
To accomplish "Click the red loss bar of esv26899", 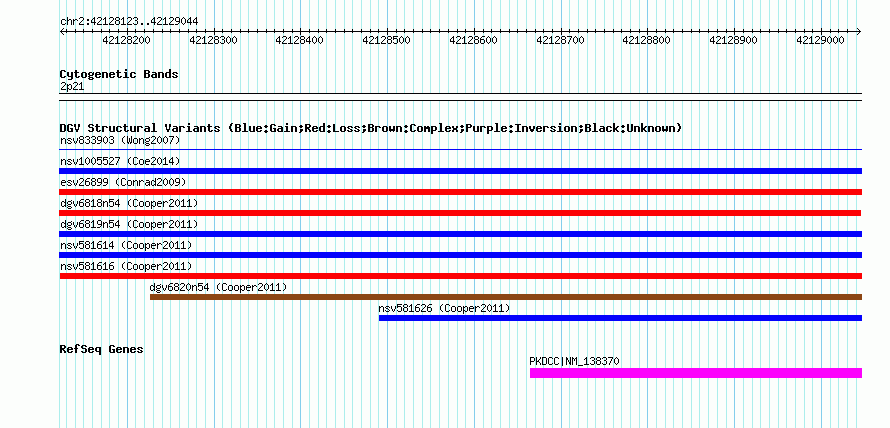I will [x=460, y=192].
